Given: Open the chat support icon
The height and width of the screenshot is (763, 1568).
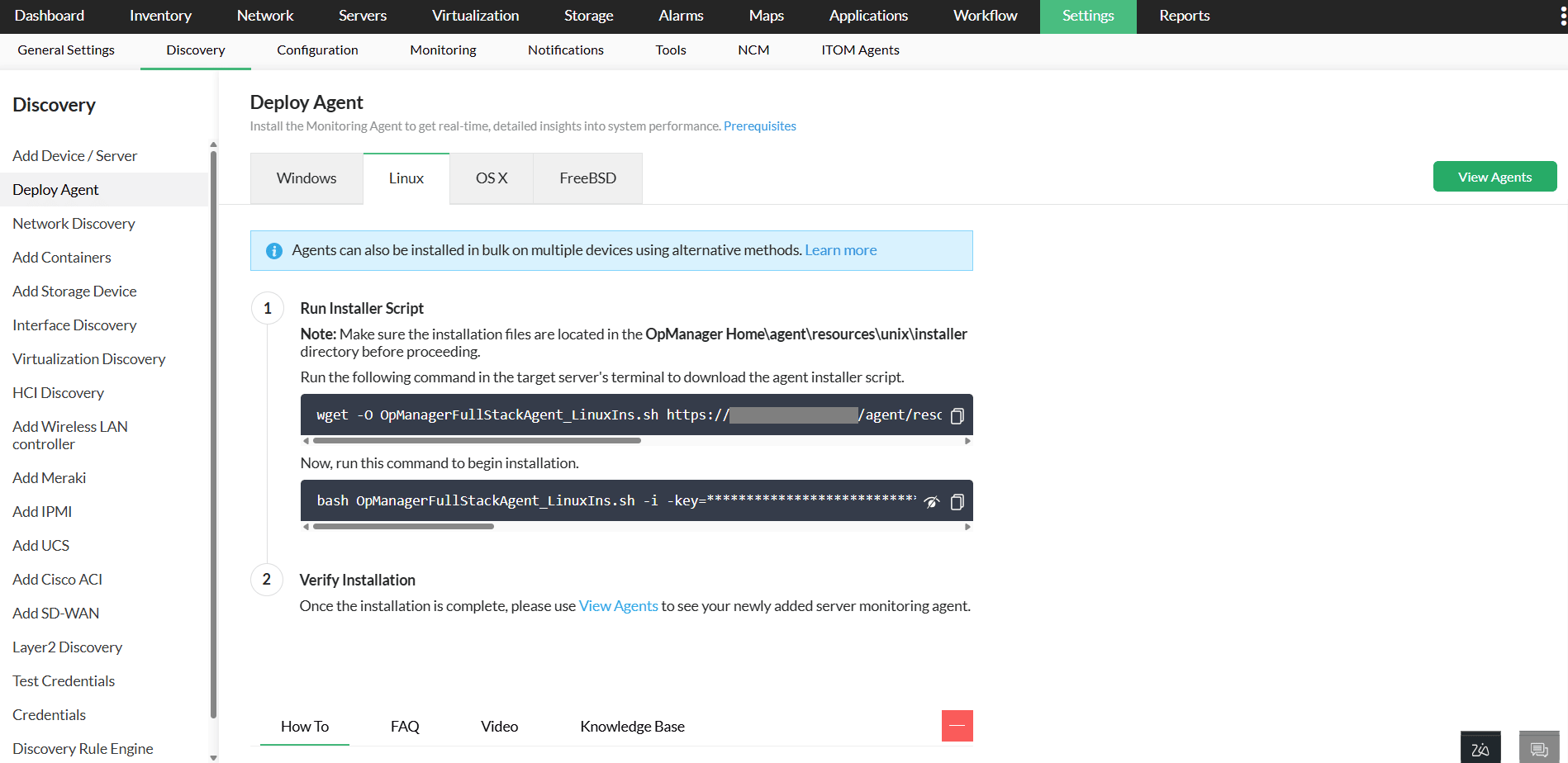Looking at the screenshot, I should [1539, 748].
